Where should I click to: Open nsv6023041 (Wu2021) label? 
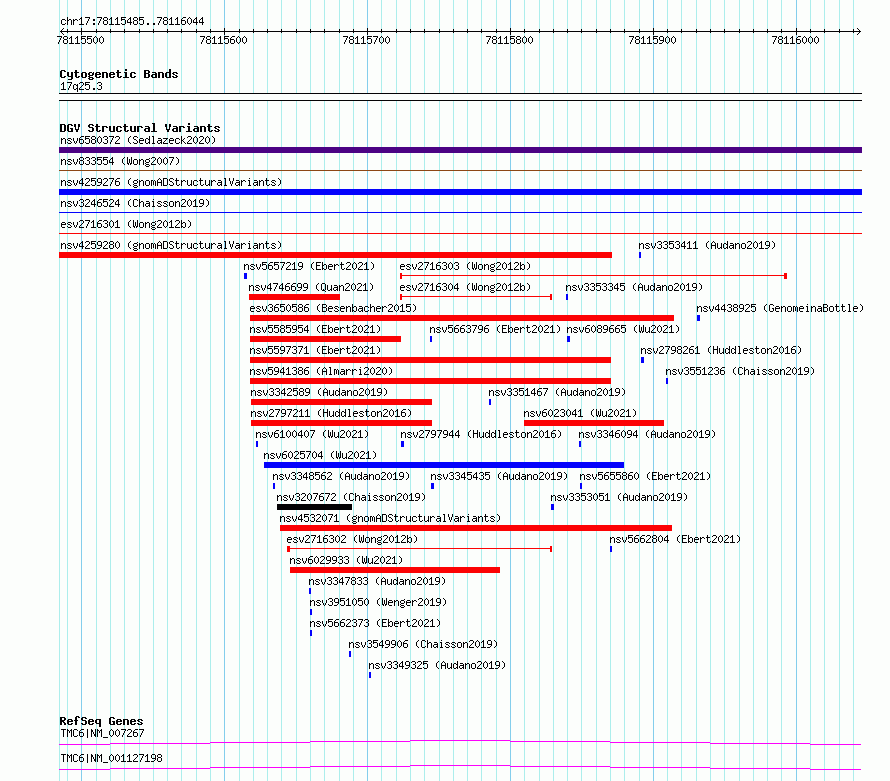point(580,413)
